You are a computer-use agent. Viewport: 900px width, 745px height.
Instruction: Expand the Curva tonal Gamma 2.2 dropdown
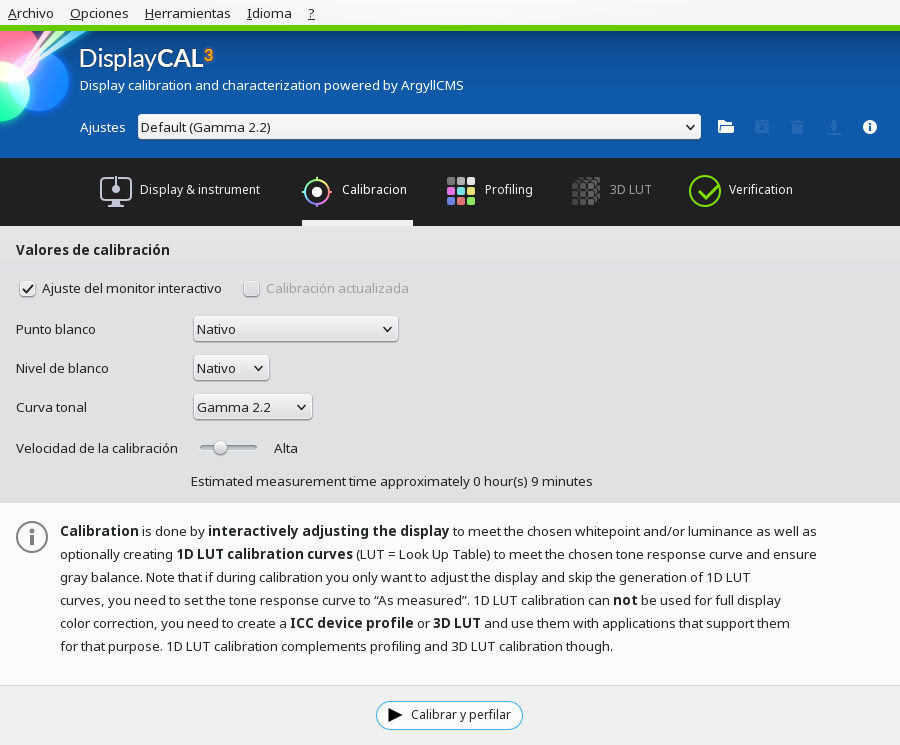(253, 407)
